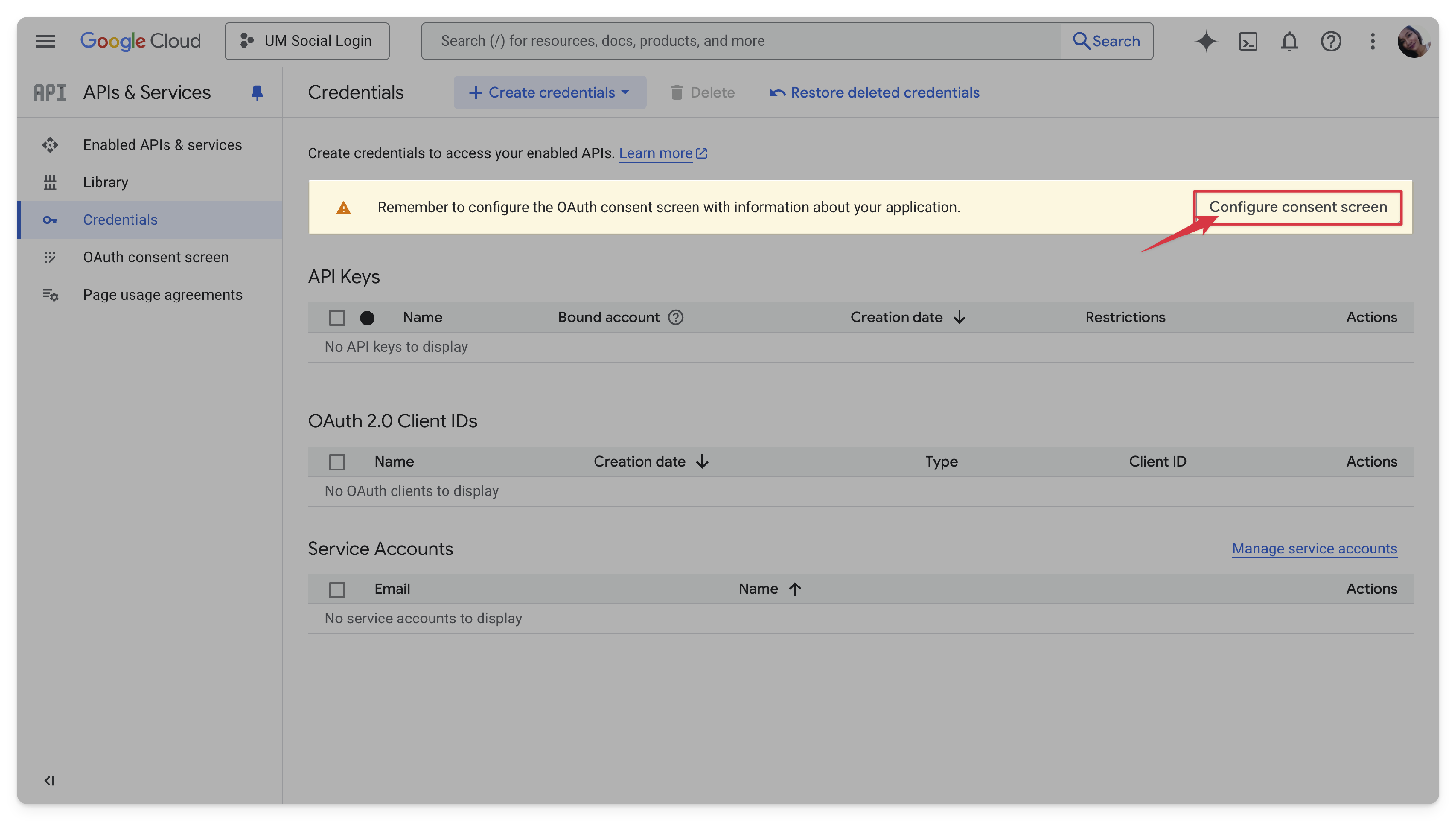Click Bound account help tooltip icon

[x=676, y=317]
